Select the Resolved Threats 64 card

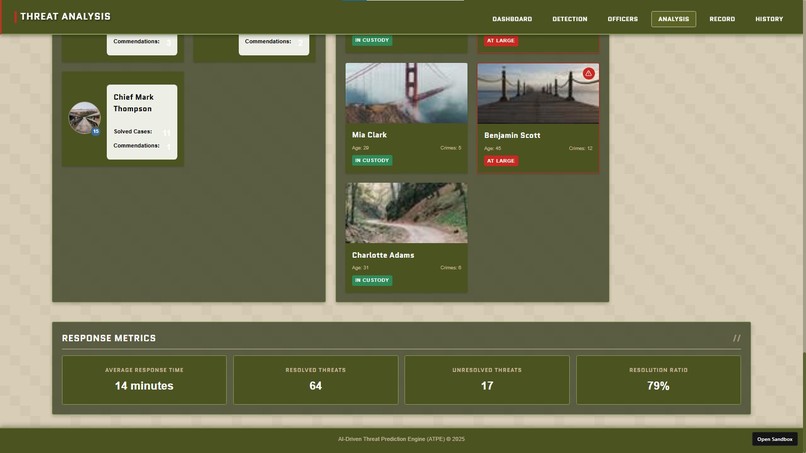tap(316, 380)
